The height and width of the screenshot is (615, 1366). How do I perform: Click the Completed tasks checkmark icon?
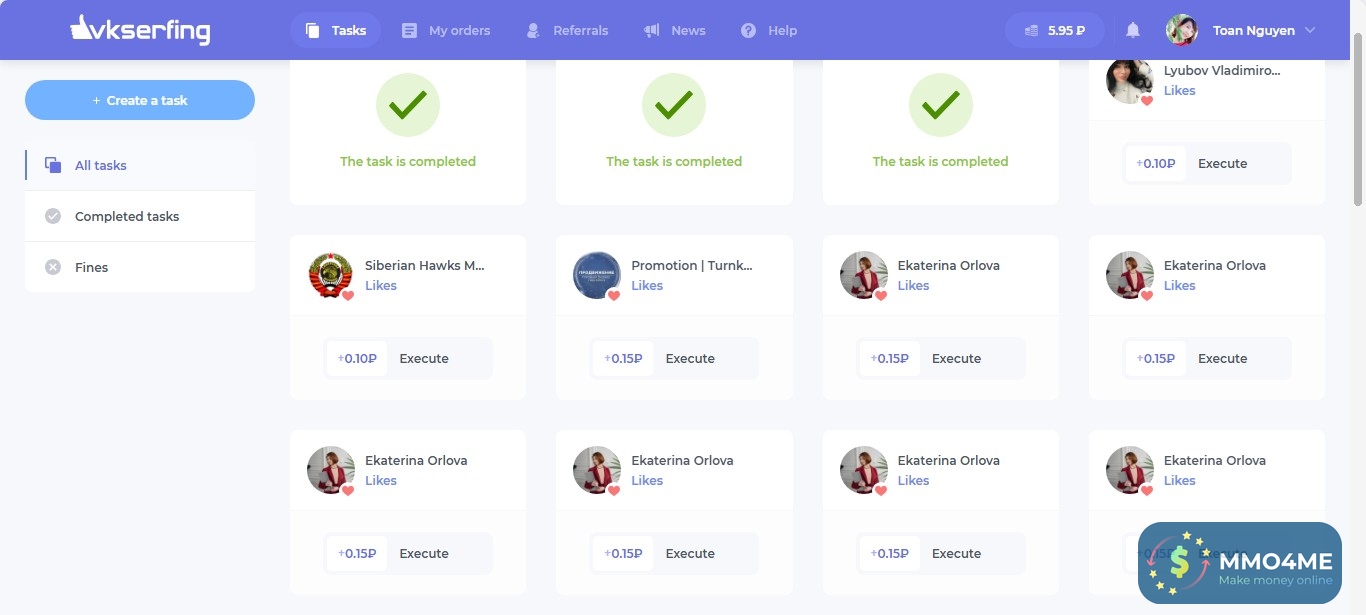click(x=52, y=215)
